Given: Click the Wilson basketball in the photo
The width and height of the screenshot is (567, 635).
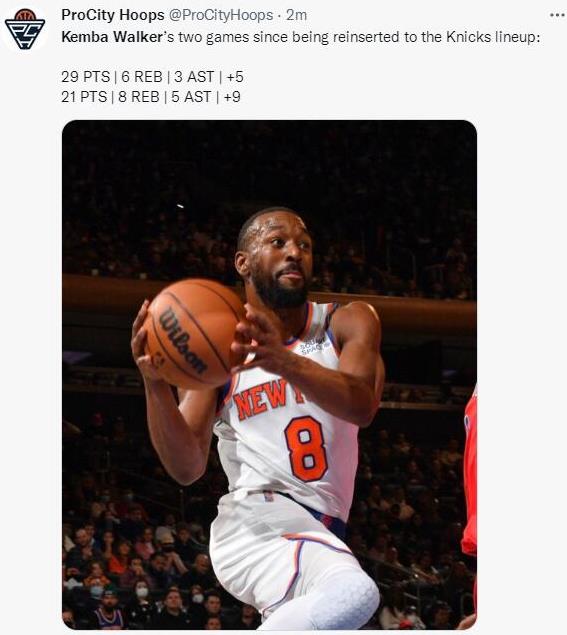Looking at the screenshot, I should pyautogui.click(x=193, y=333).
